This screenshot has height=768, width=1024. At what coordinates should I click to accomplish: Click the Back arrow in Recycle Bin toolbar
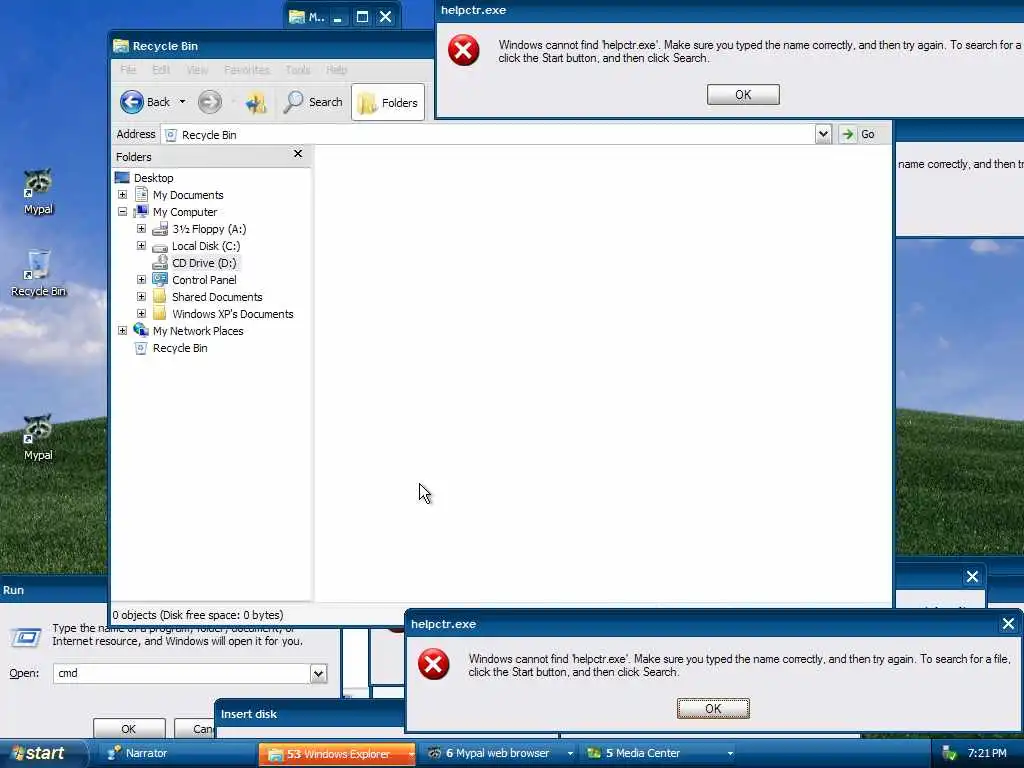point(132,102)
